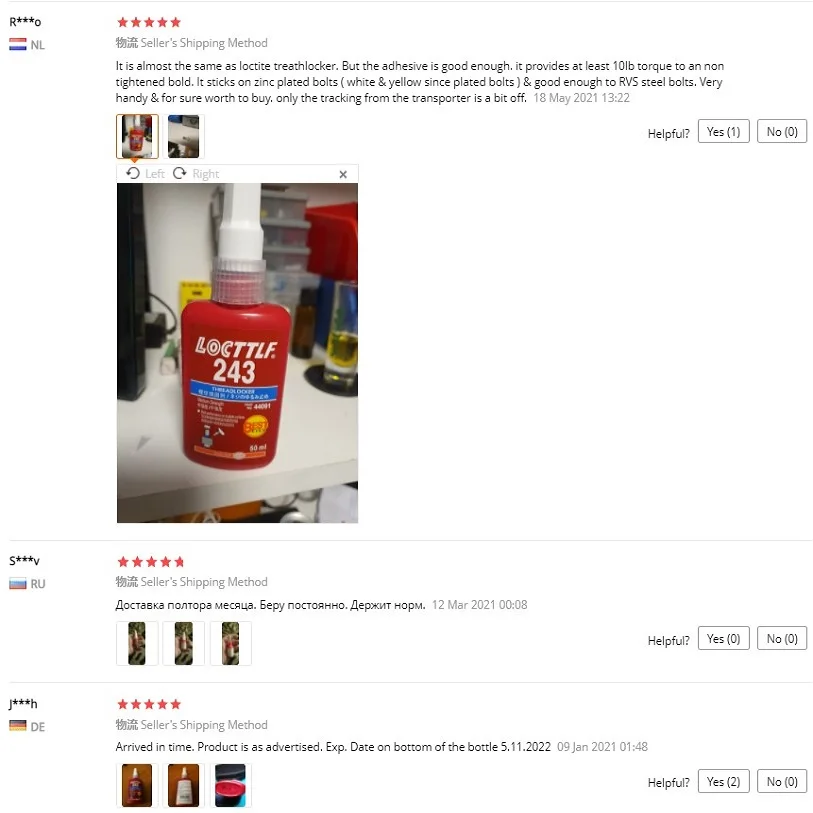Vote No (0) on J***h's review
Viewport: 813px width, 813px height.
(782, 781)
